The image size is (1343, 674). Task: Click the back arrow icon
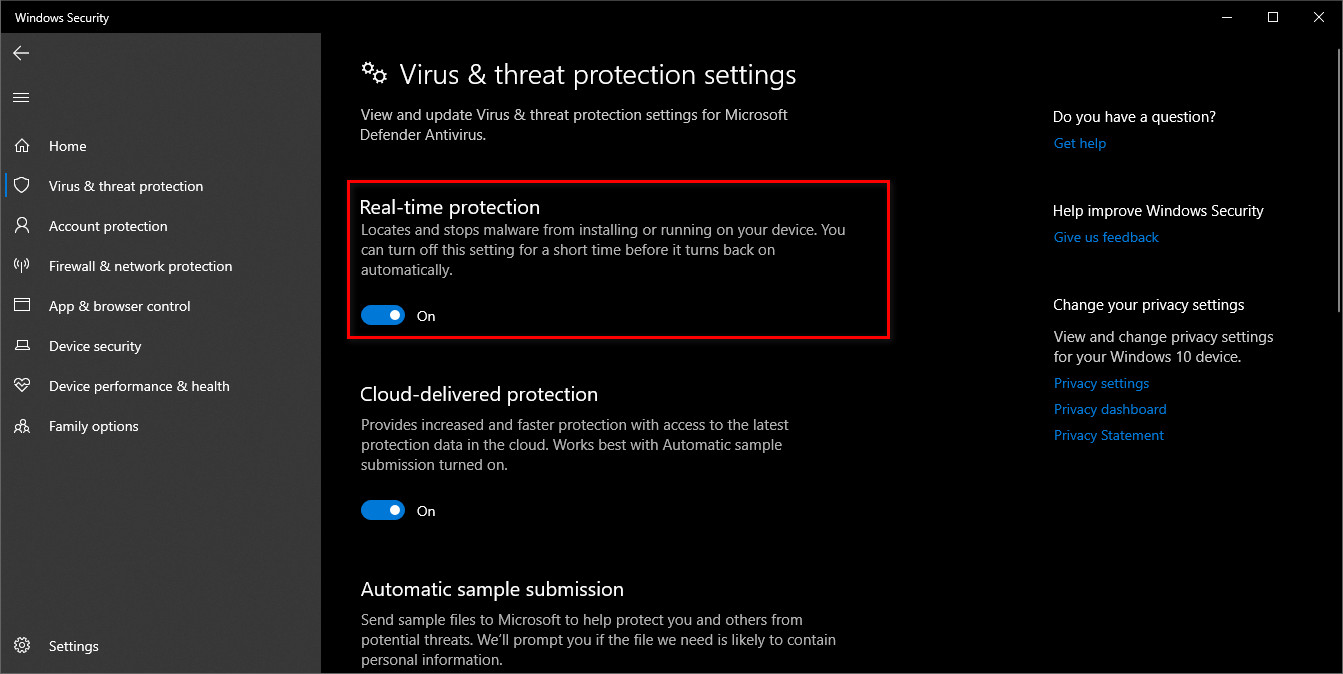[x=21, y=53]
